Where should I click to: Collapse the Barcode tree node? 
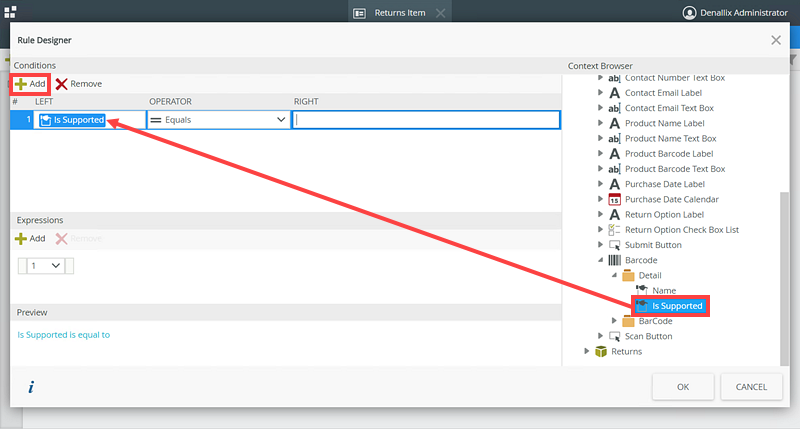point(601,260)
